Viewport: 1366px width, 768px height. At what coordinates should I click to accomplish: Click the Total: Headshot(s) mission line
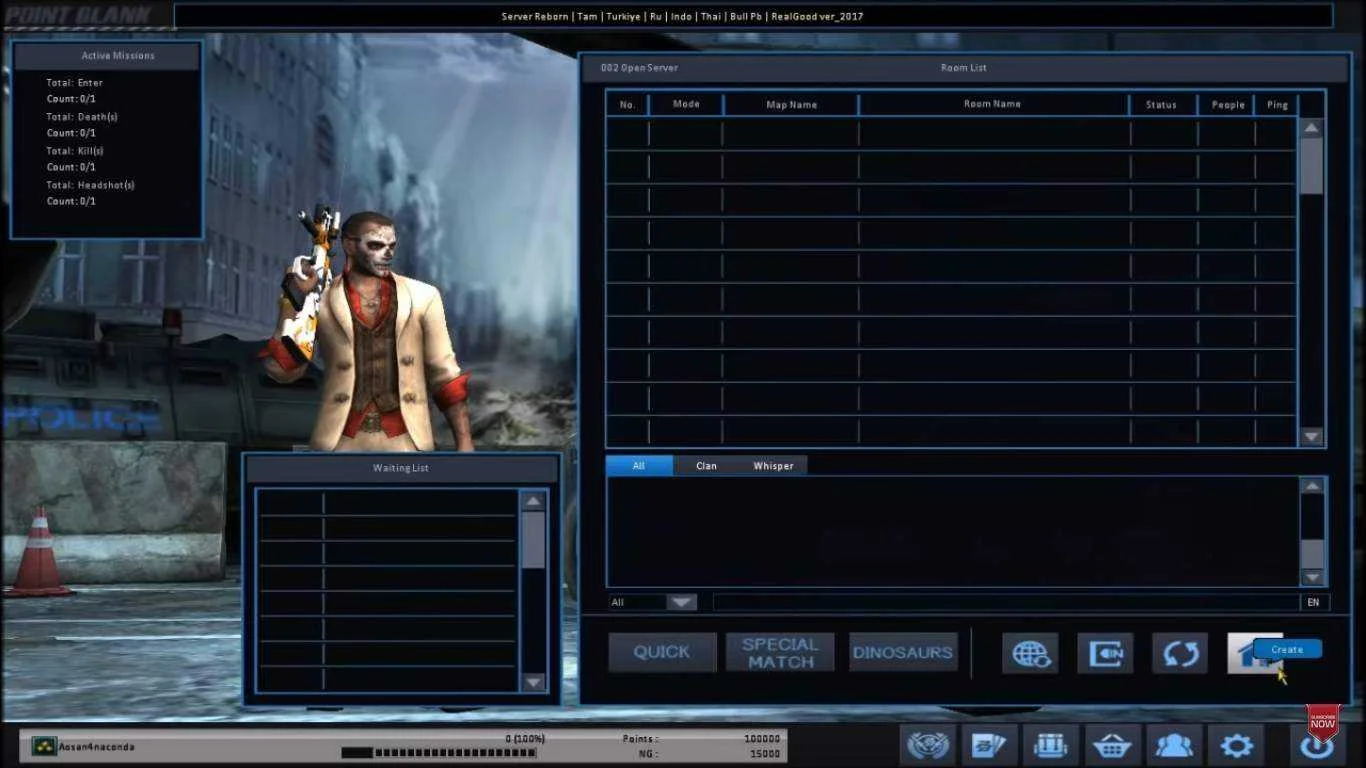[x=90, y=185]
